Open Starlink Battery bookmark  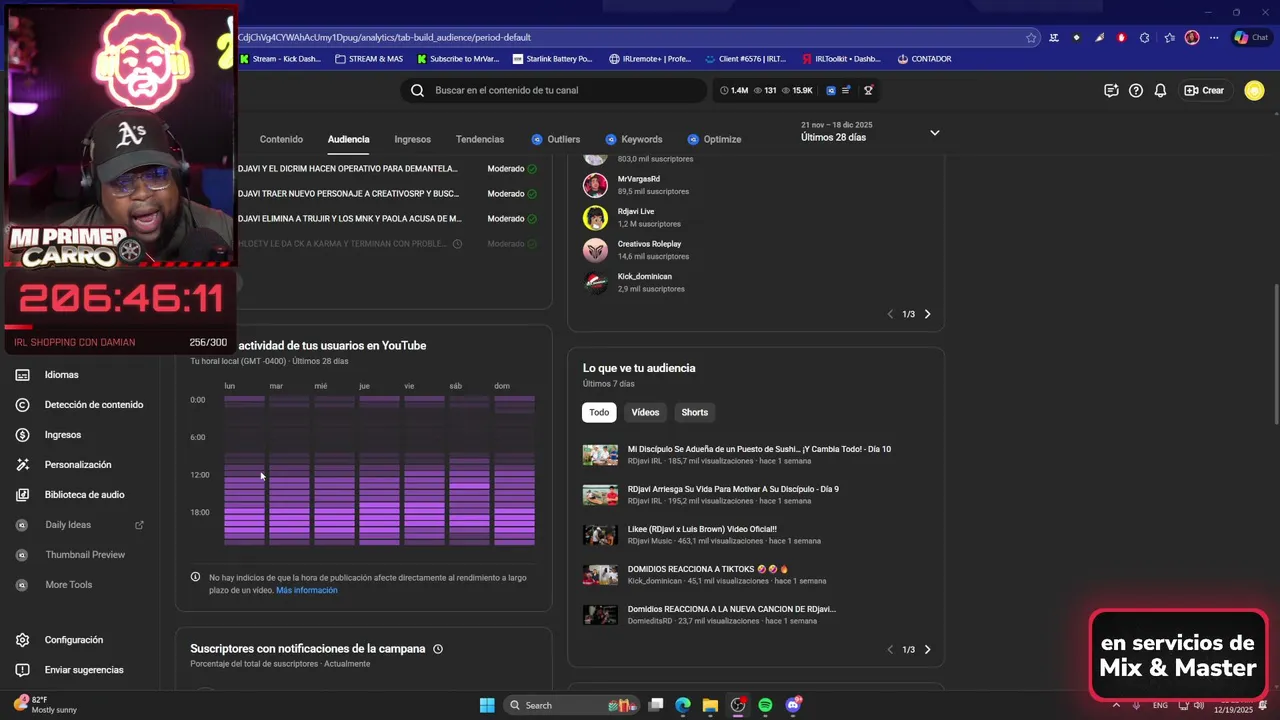(552, 59)
